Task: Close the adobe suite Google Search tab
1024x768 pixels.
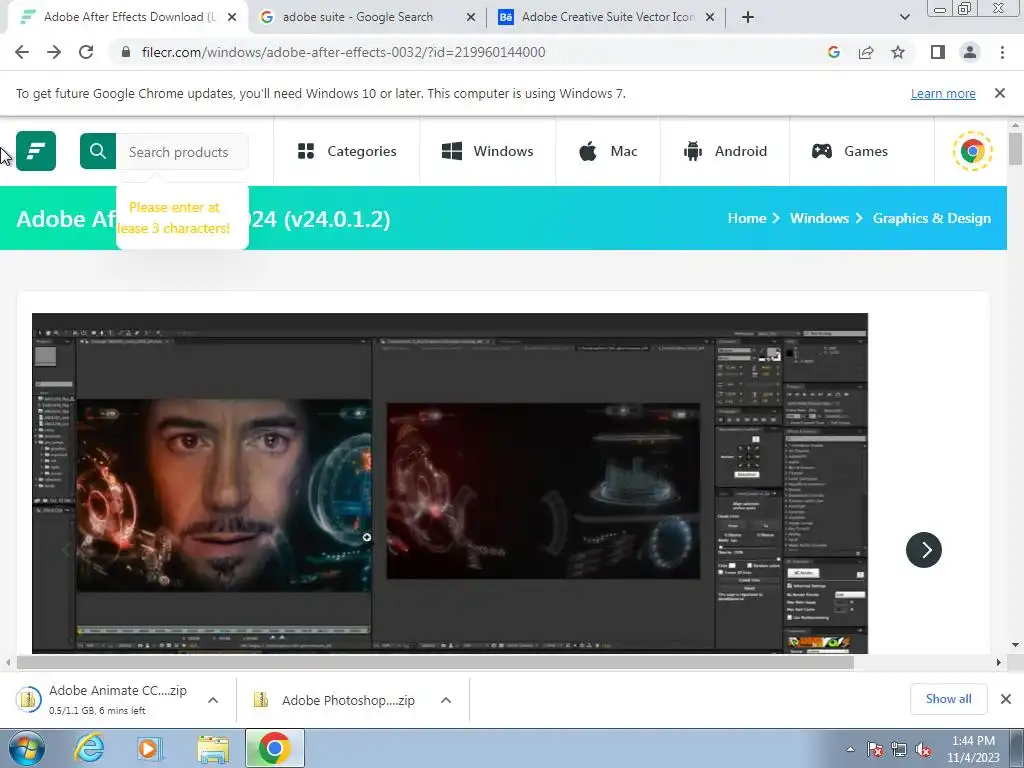Action: click(471, 17)
